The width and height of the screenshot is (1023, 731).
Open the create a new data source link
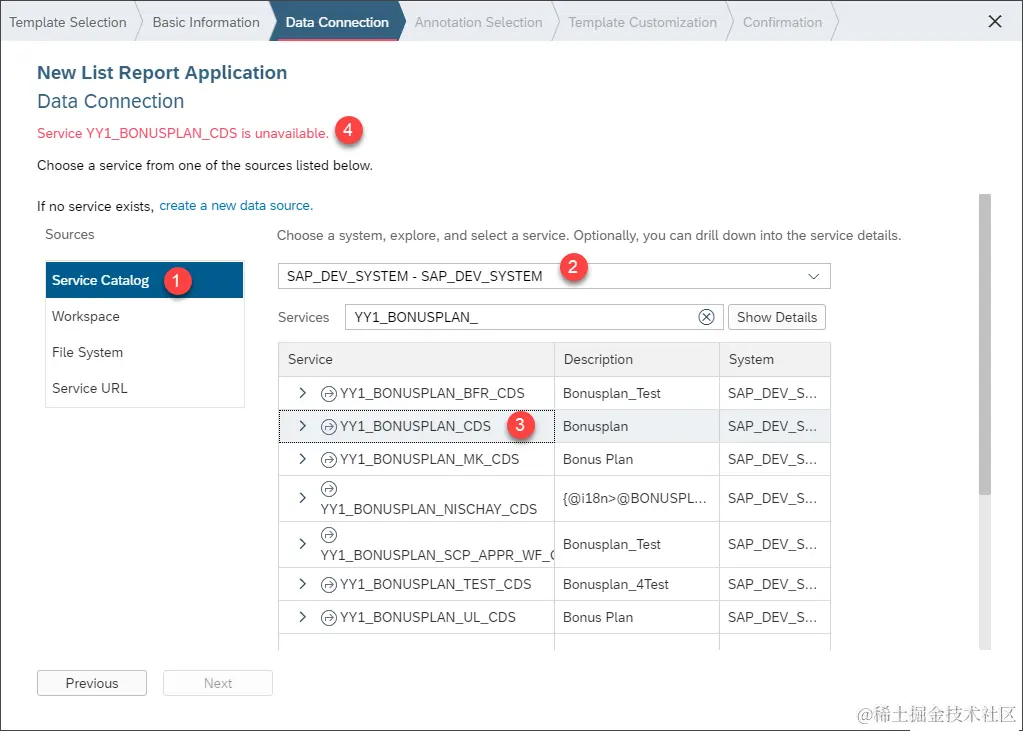236,206
